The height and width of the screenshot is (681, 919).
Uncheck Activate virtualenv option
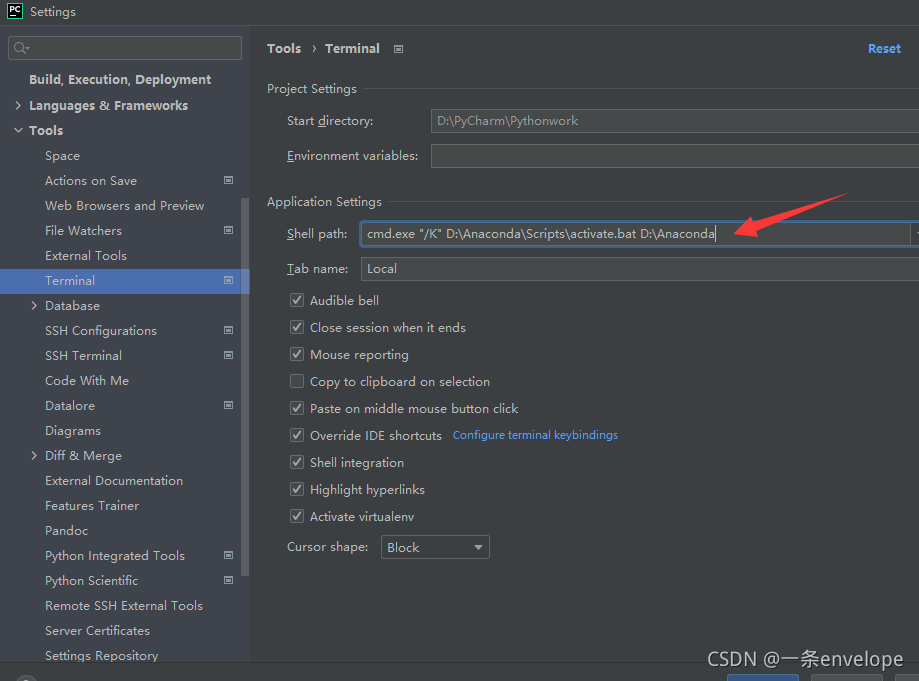pos(297,516)
